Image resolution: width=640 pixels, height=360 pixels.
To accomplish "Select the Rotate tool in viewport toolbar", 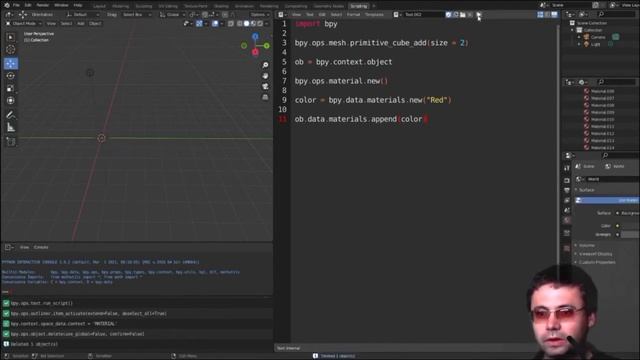I will (x=11, y=76).
